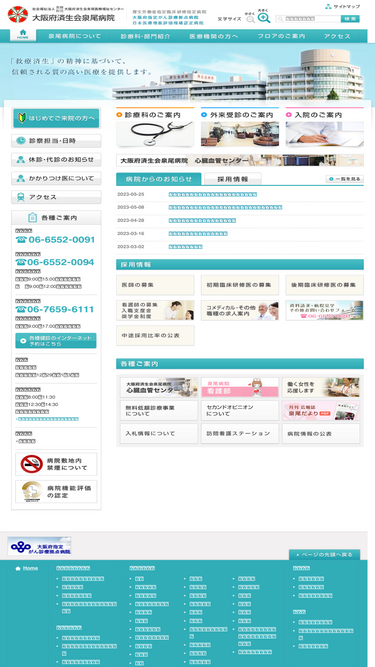Image resolution: width=375 pixels, height=667 pixels.
Task: Open the 泉尾病院について menu
Action: (74, 36)
